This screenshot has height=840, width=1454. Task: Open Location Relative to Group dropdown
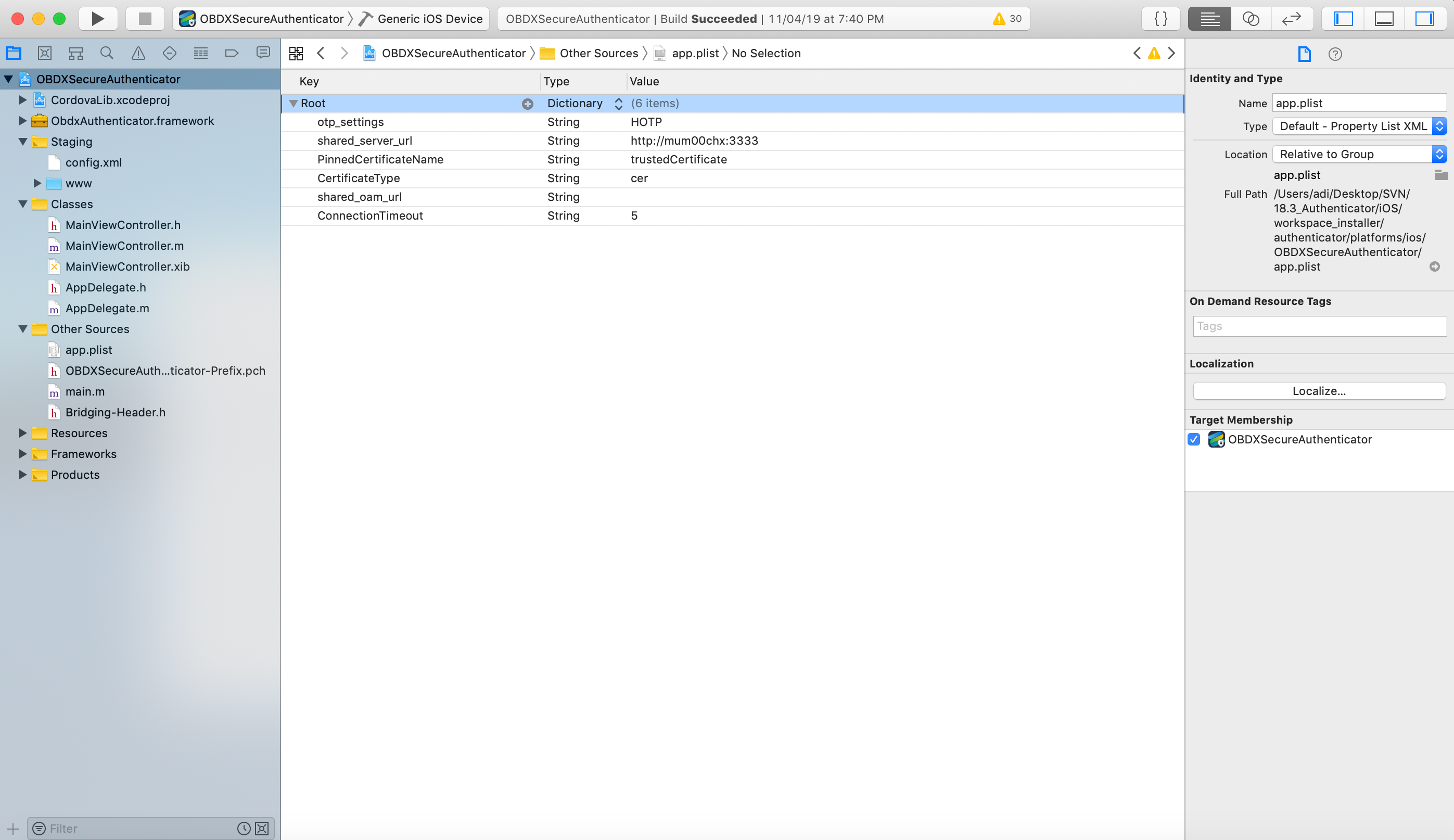point(1359,154)
